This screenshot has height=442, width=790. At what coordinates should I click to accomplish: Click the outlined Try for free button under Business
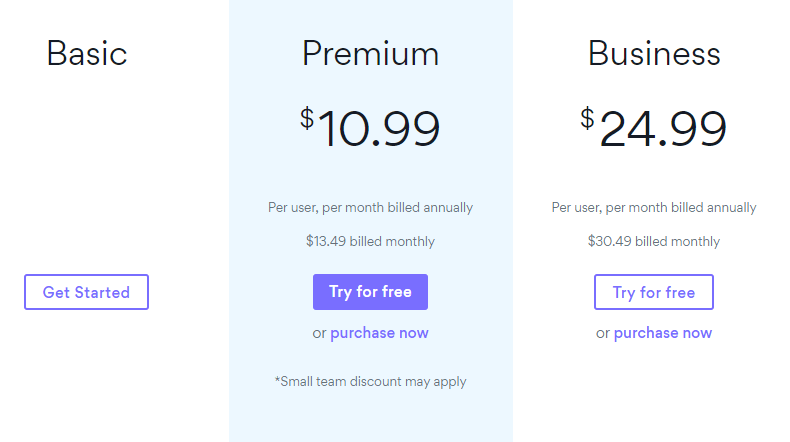(x=653, y=292)
